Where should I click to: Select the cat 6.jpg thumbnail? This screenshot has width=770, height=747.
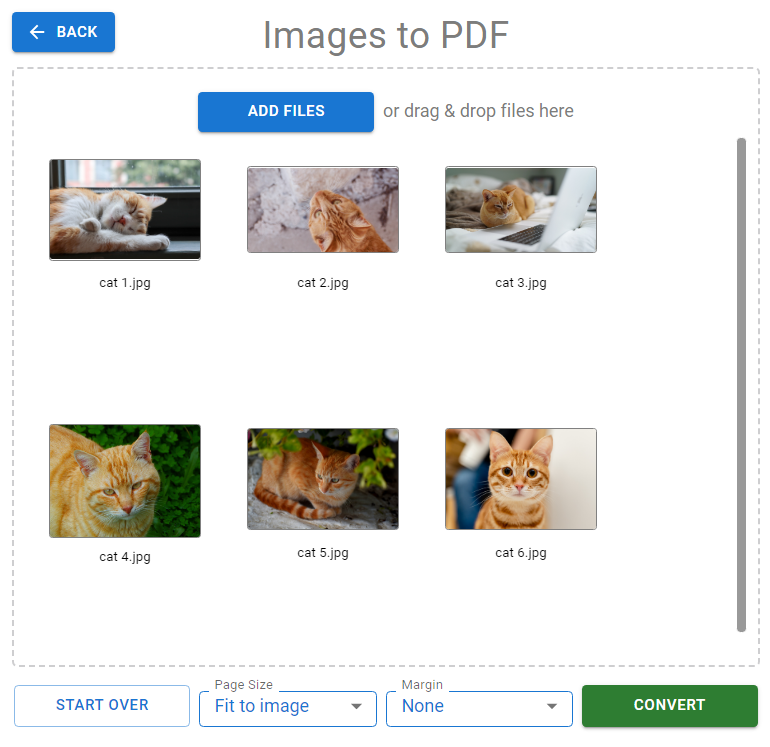pos(521,479)
